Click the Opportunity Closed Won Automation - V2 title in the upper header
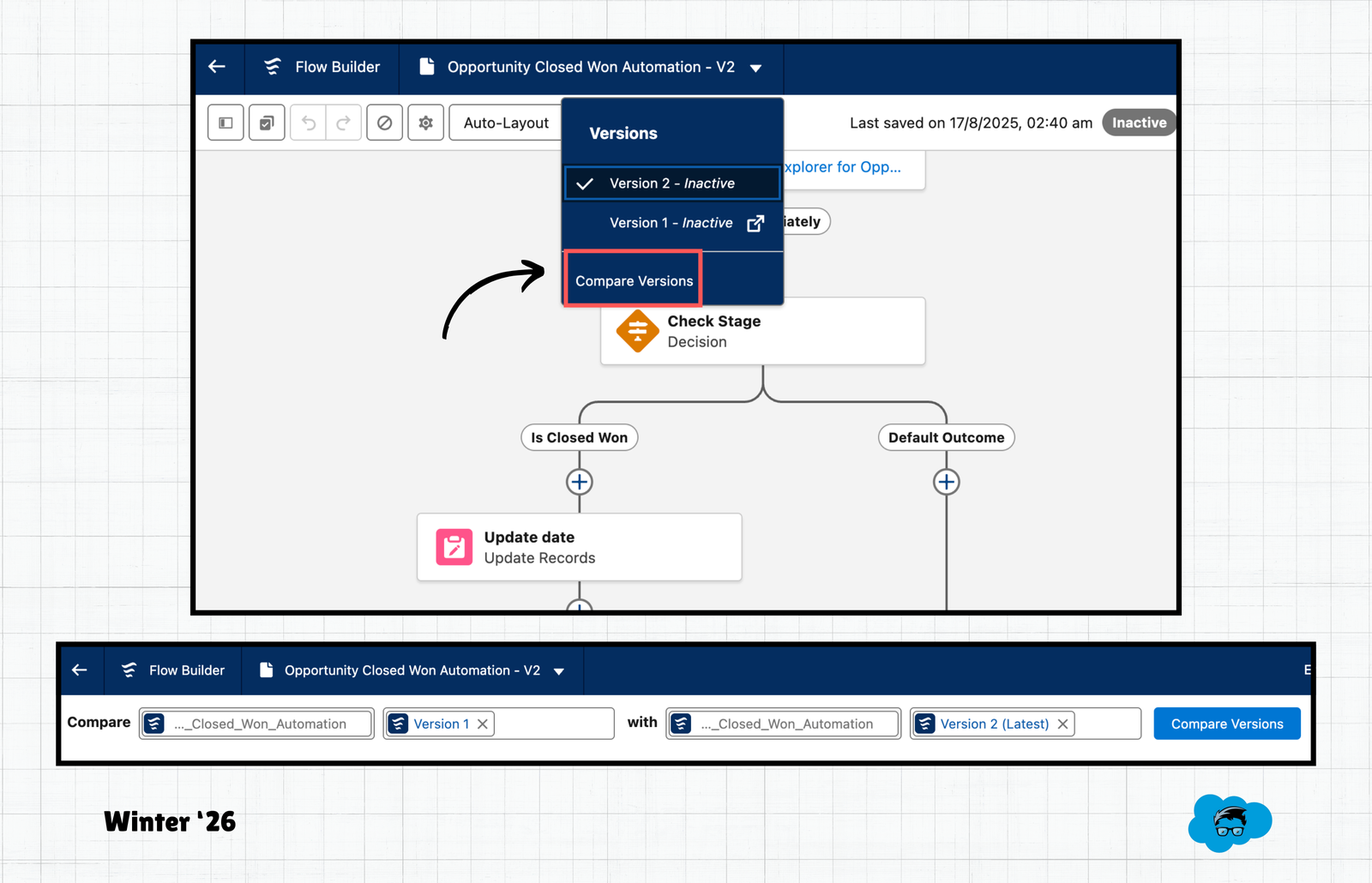 pos(591,67)
